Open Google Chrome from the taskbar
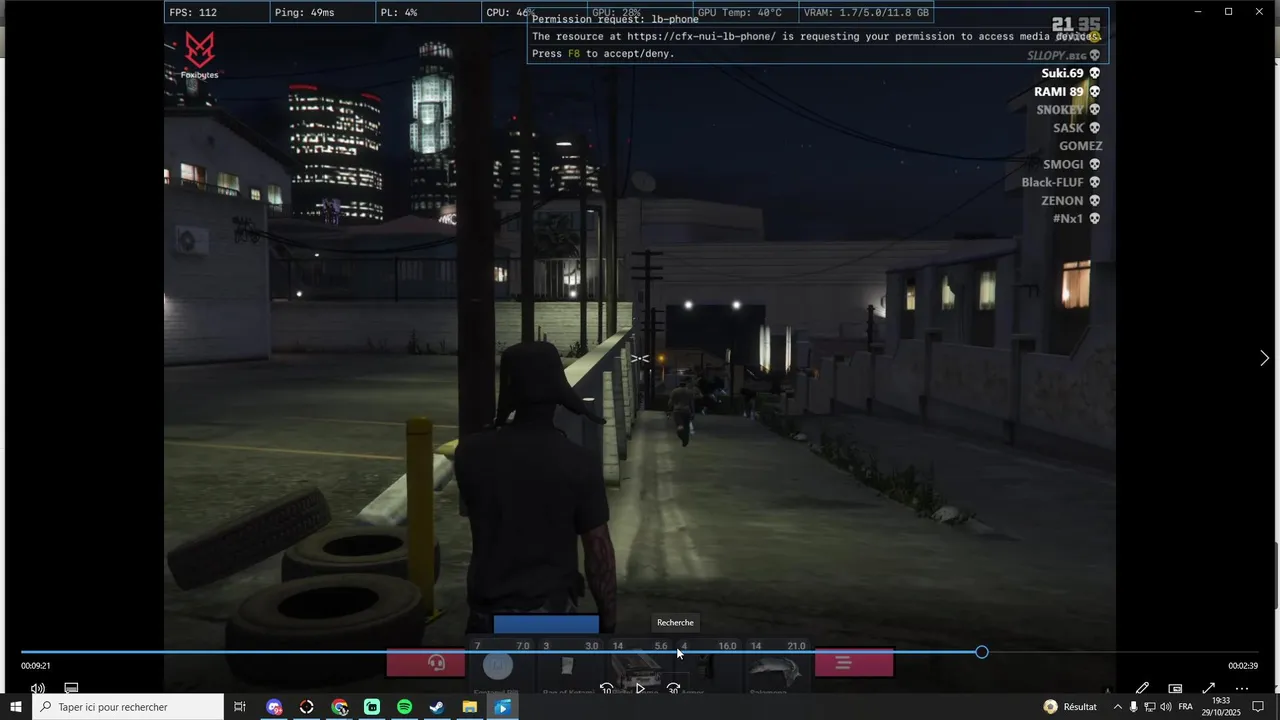The width and height of the screenshot is (1280, 720). point(340,707)
